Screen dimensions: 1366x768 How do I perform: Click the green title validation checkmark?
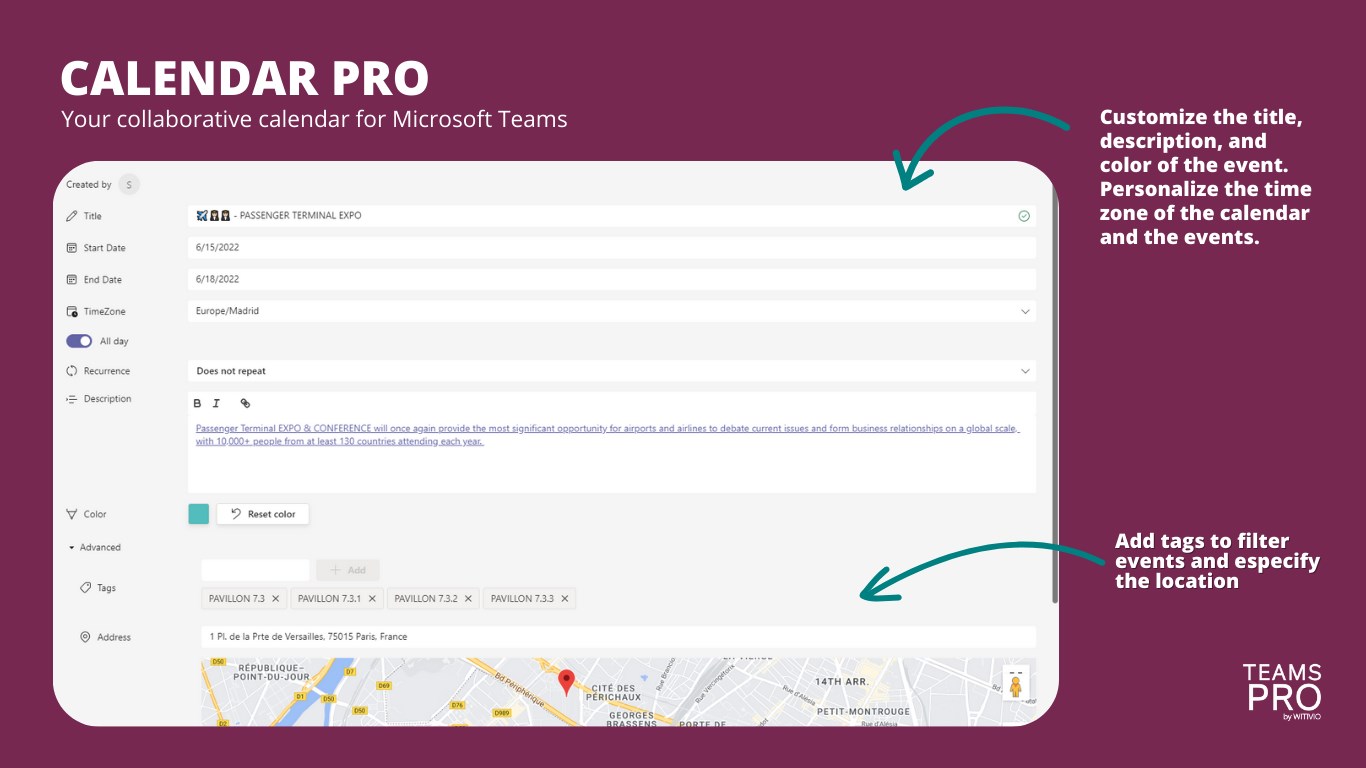[x=1024, y=216]
